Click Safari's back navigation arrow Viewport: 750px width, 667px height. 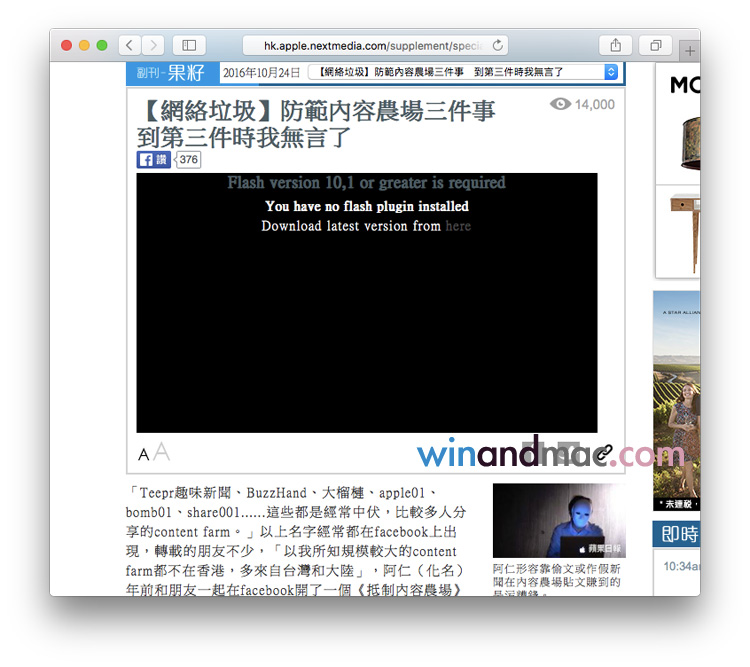tap(130, 45)
